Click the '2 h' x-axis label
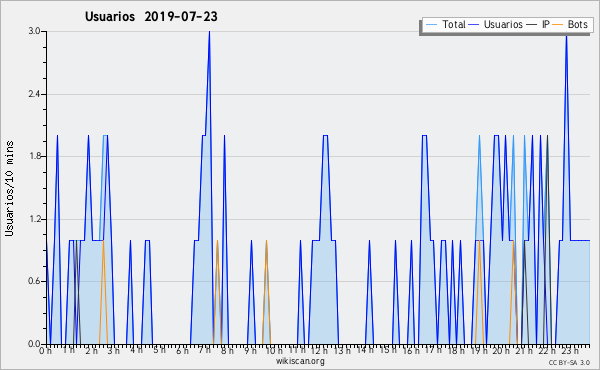 tap(91, 350)
